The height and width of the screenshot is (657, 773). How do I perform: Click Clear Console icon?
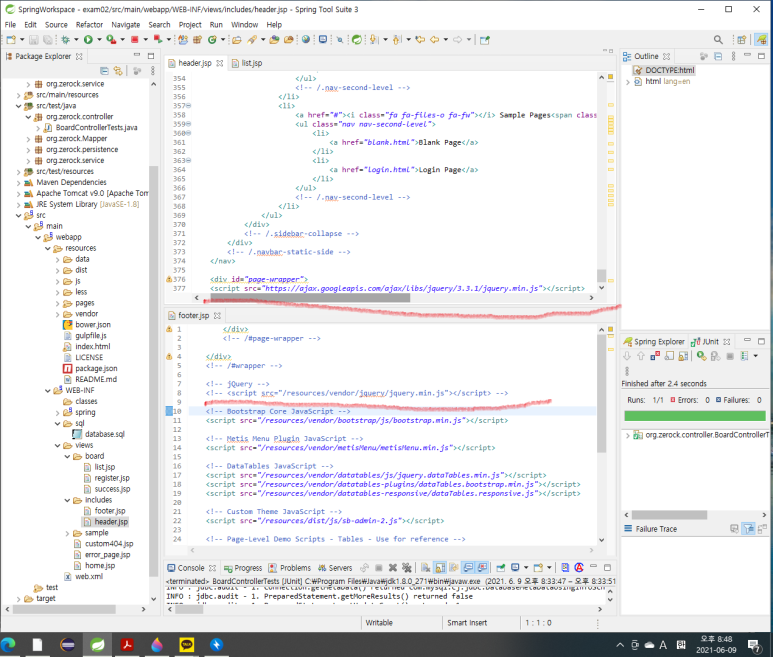(x=425, y=567)
